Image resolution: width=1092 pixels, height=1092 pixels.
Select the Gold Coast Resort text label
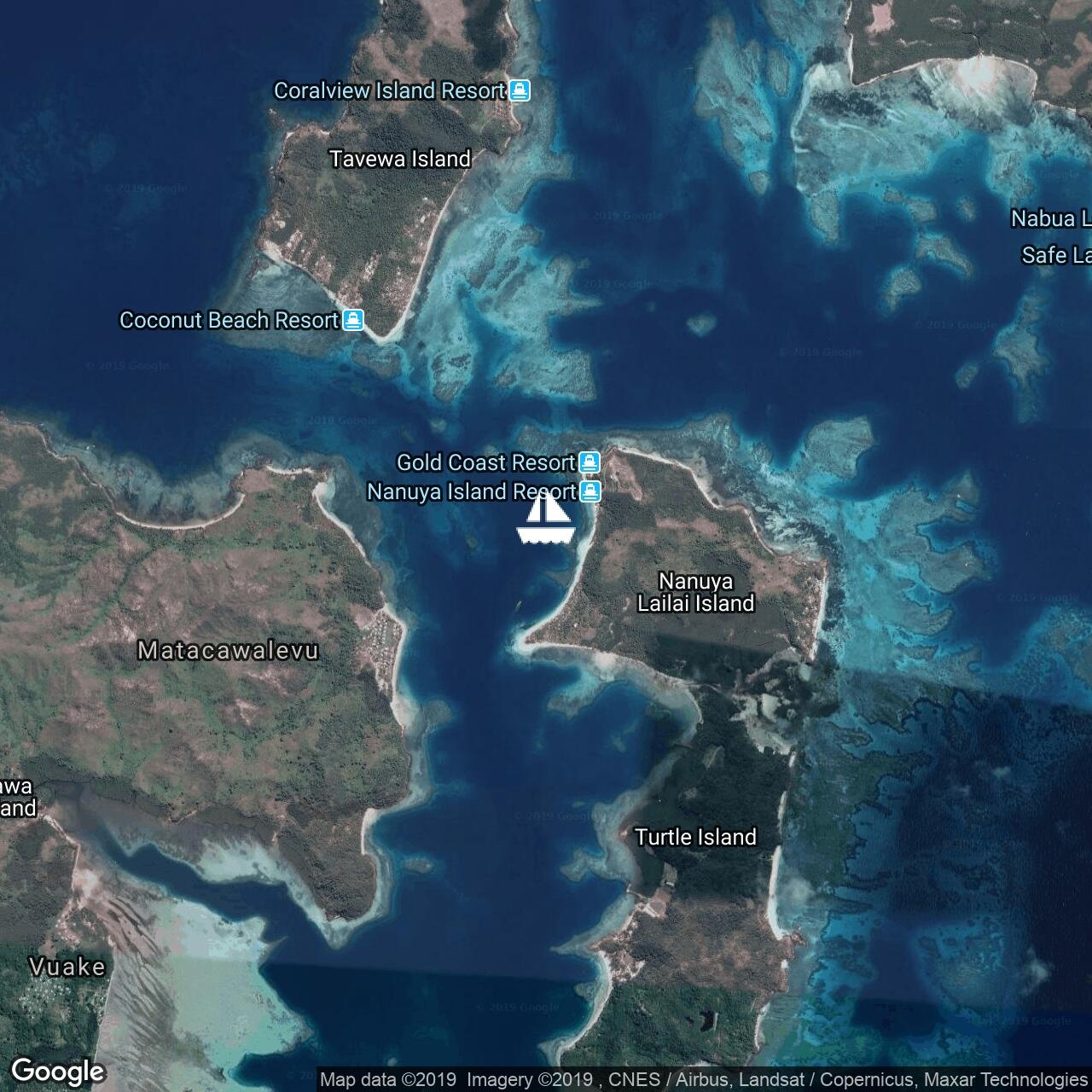coord(485,462)
